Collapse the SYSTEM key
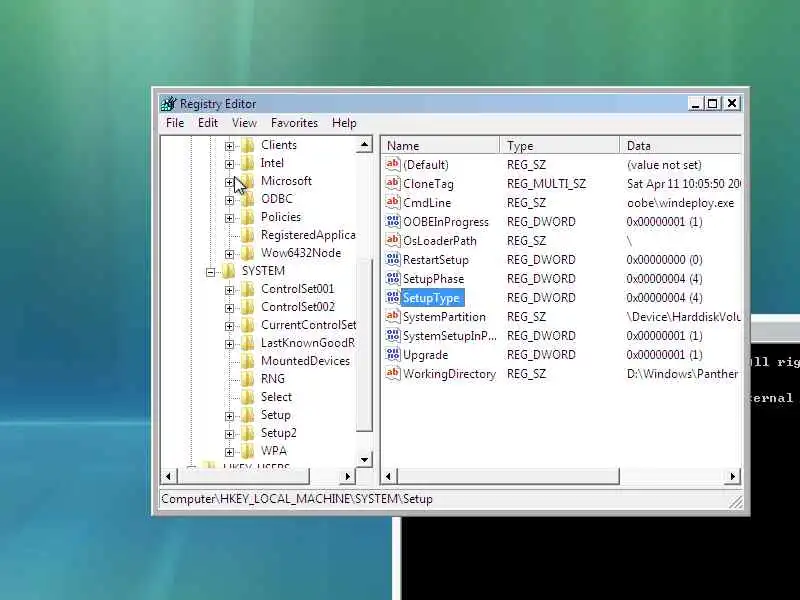The width and height of the screenshot is (800, 600). 210,272
